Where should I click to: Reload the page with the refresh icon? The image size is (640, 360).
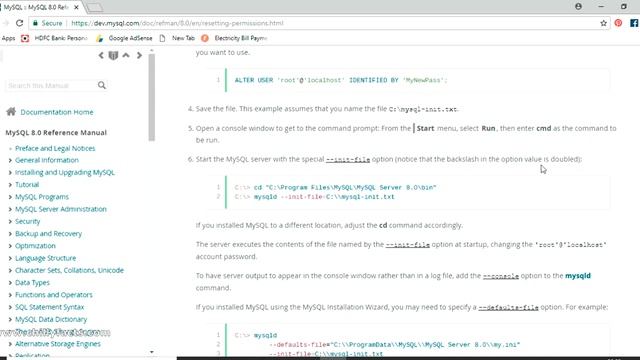pyautogui.click(x=19, y=23)
